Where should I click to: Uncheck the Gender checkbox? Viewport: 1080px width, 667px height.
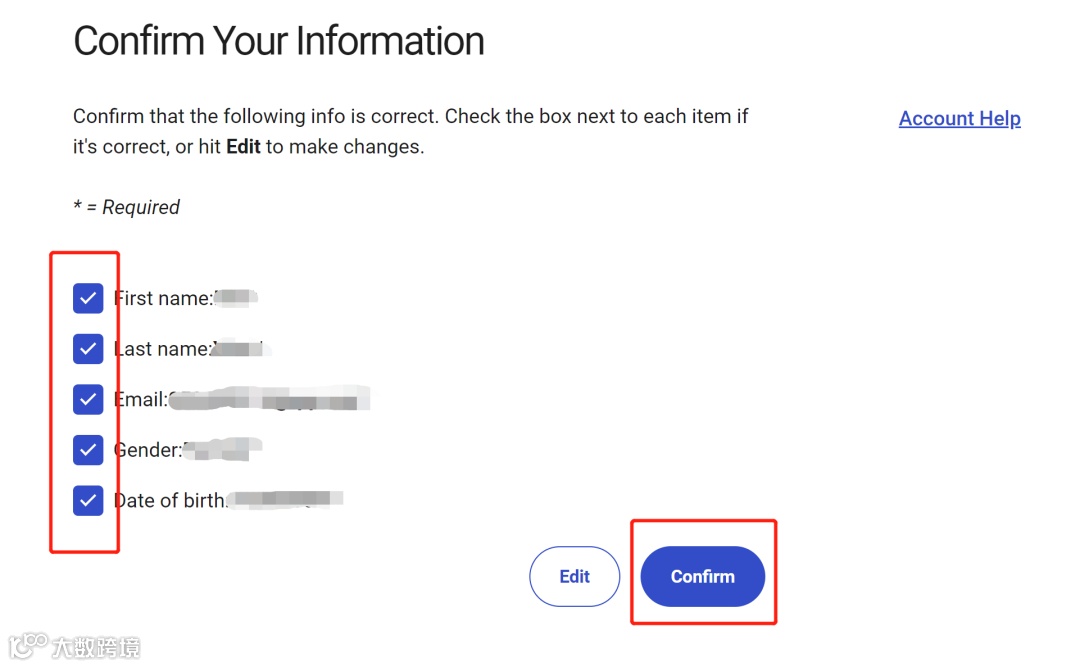click(88, 450)
